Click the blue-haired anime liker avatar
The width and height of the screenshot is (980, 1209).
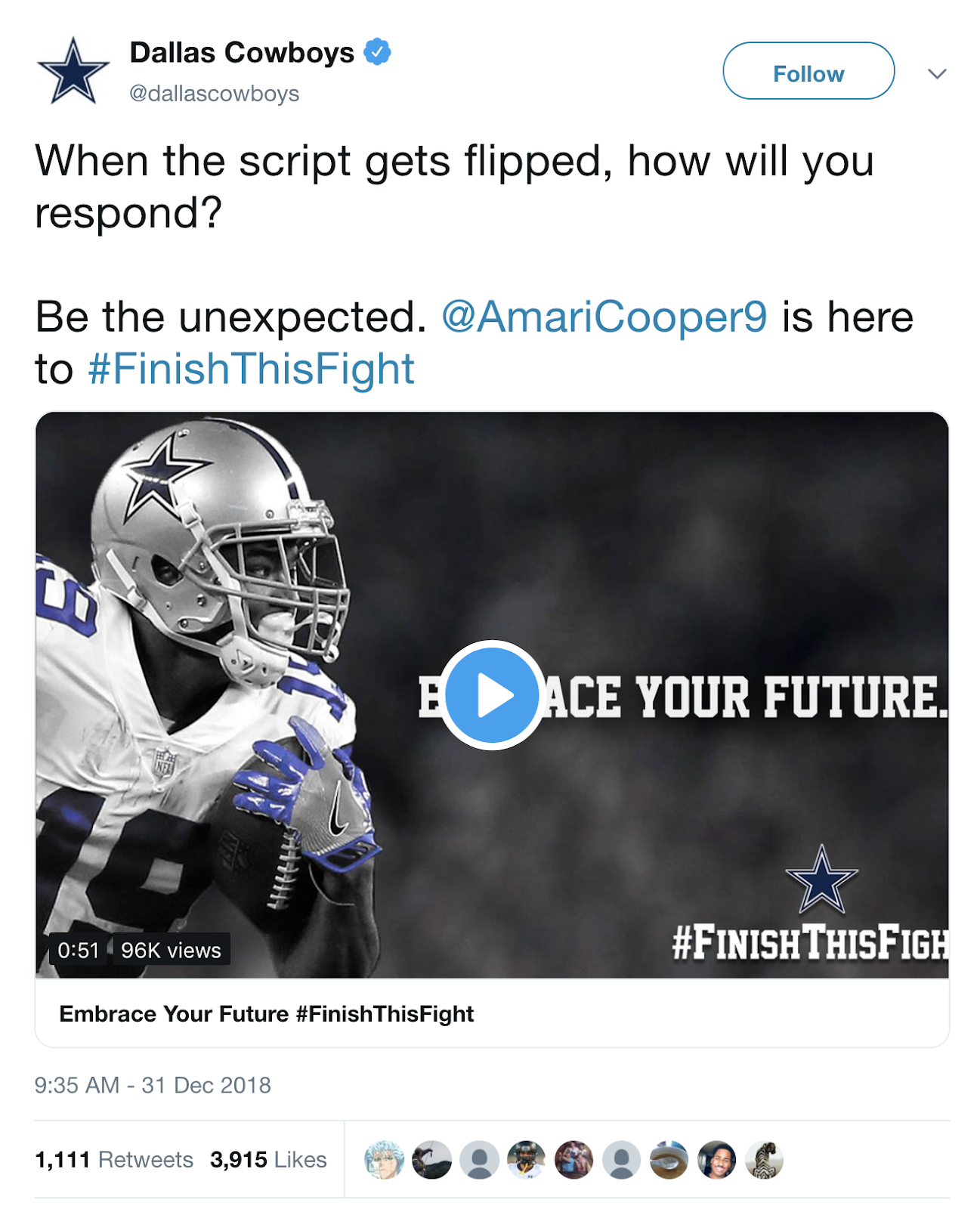pyautogui.click(x=384, y=1160)
